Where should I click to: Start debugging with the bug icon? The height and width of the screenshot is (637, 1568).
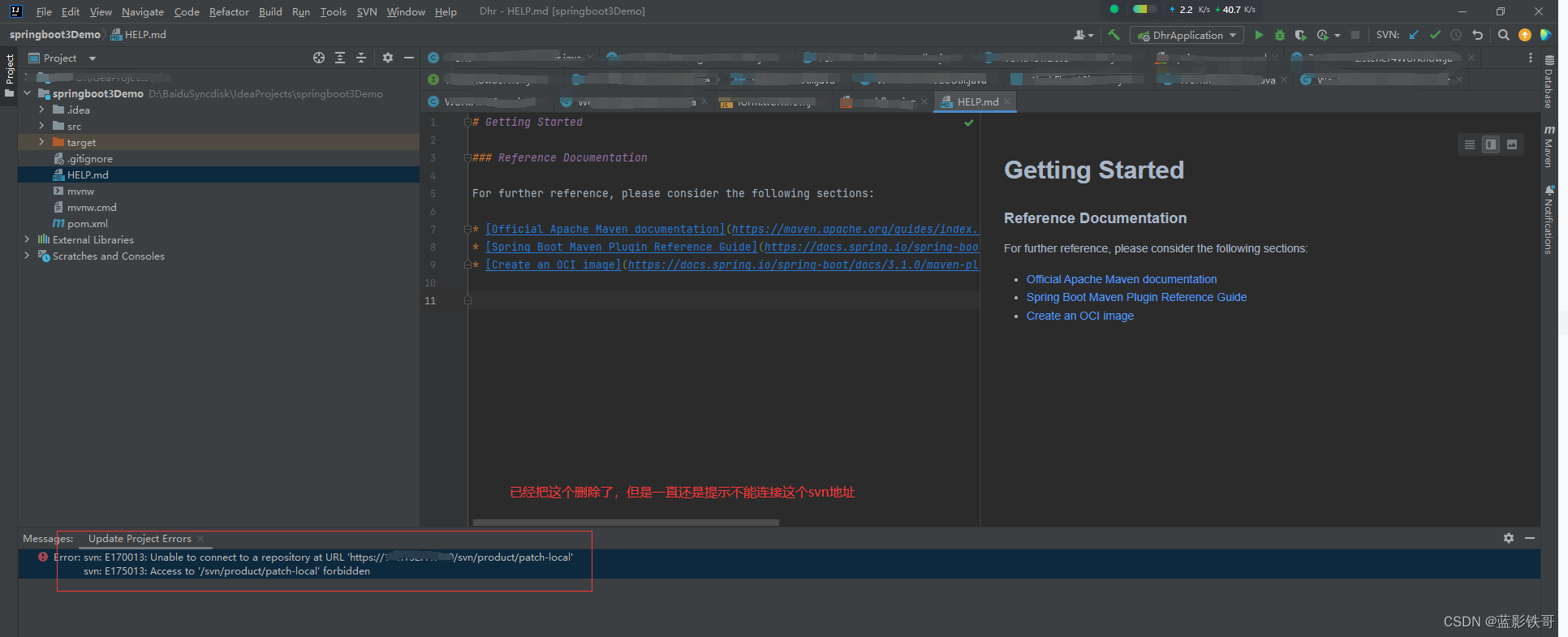[1280, 35]
